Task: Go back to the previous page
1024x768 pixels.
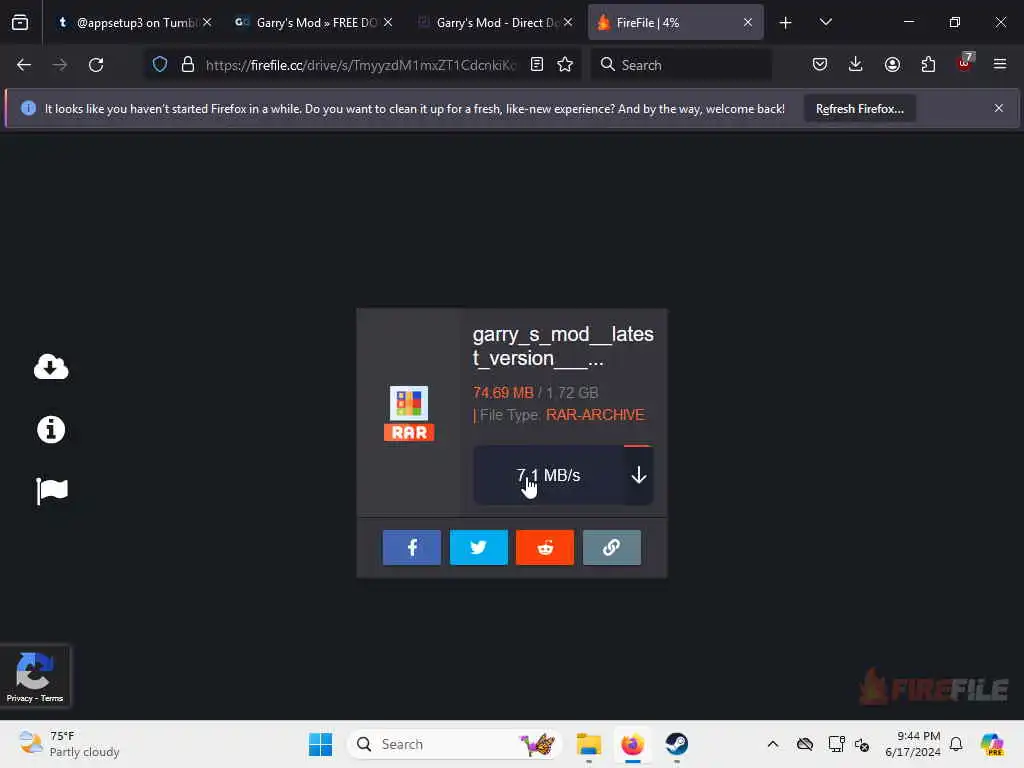Action: [x=24, y=65]
